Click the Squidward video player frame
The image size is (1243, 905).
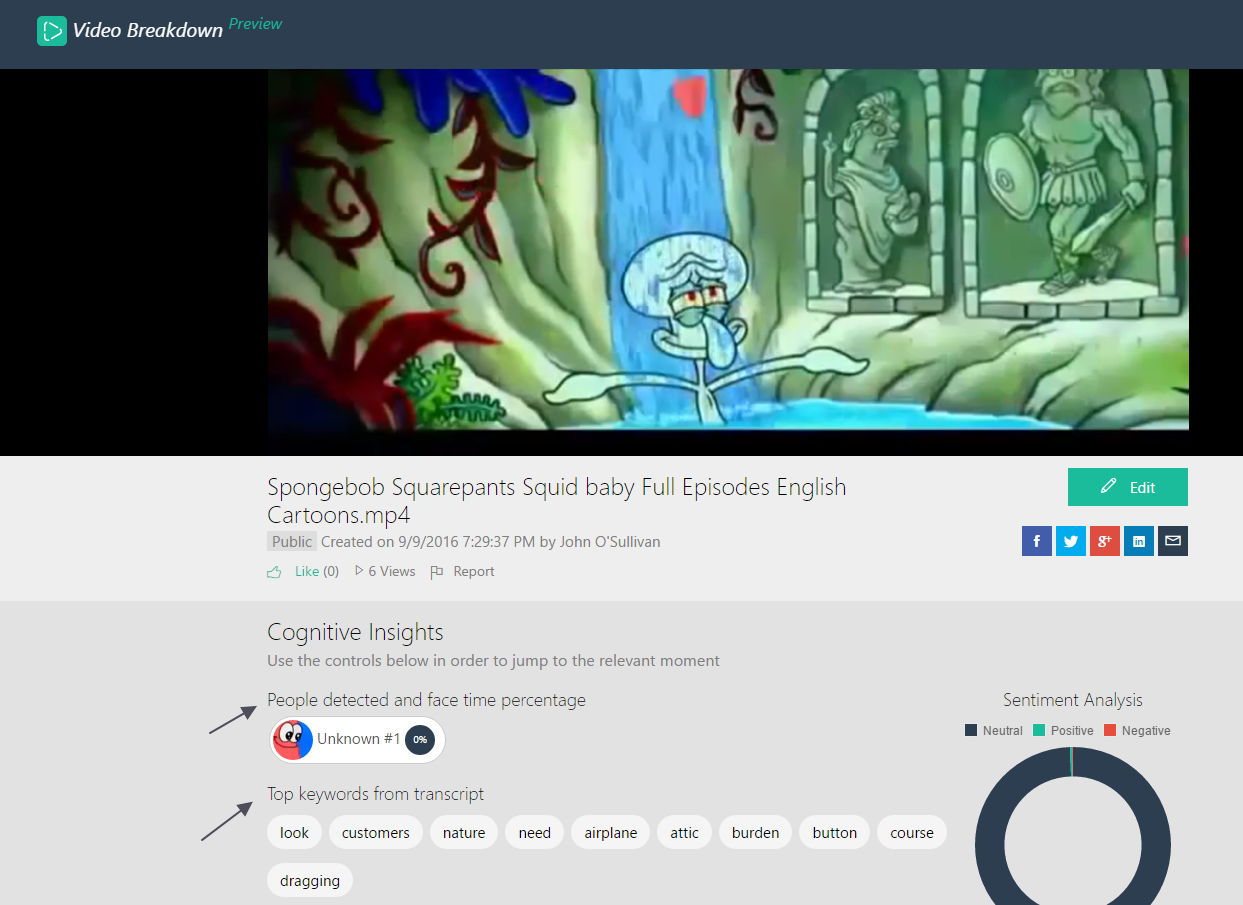click(x=728, y=249)
